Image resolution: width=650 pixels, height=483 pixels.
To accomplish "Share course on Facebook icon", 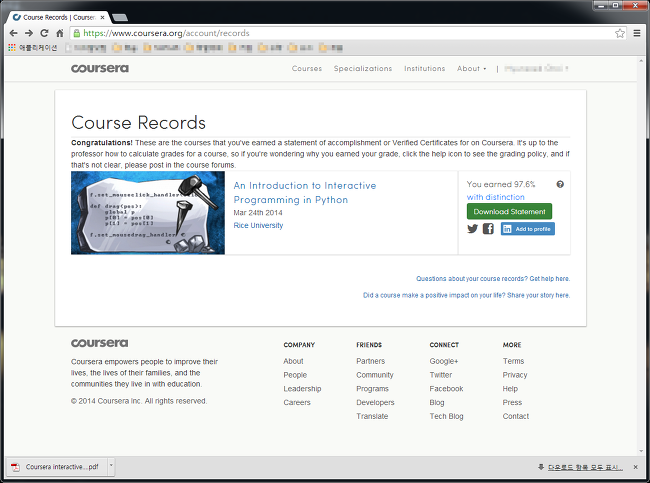I will coord(488,228).
